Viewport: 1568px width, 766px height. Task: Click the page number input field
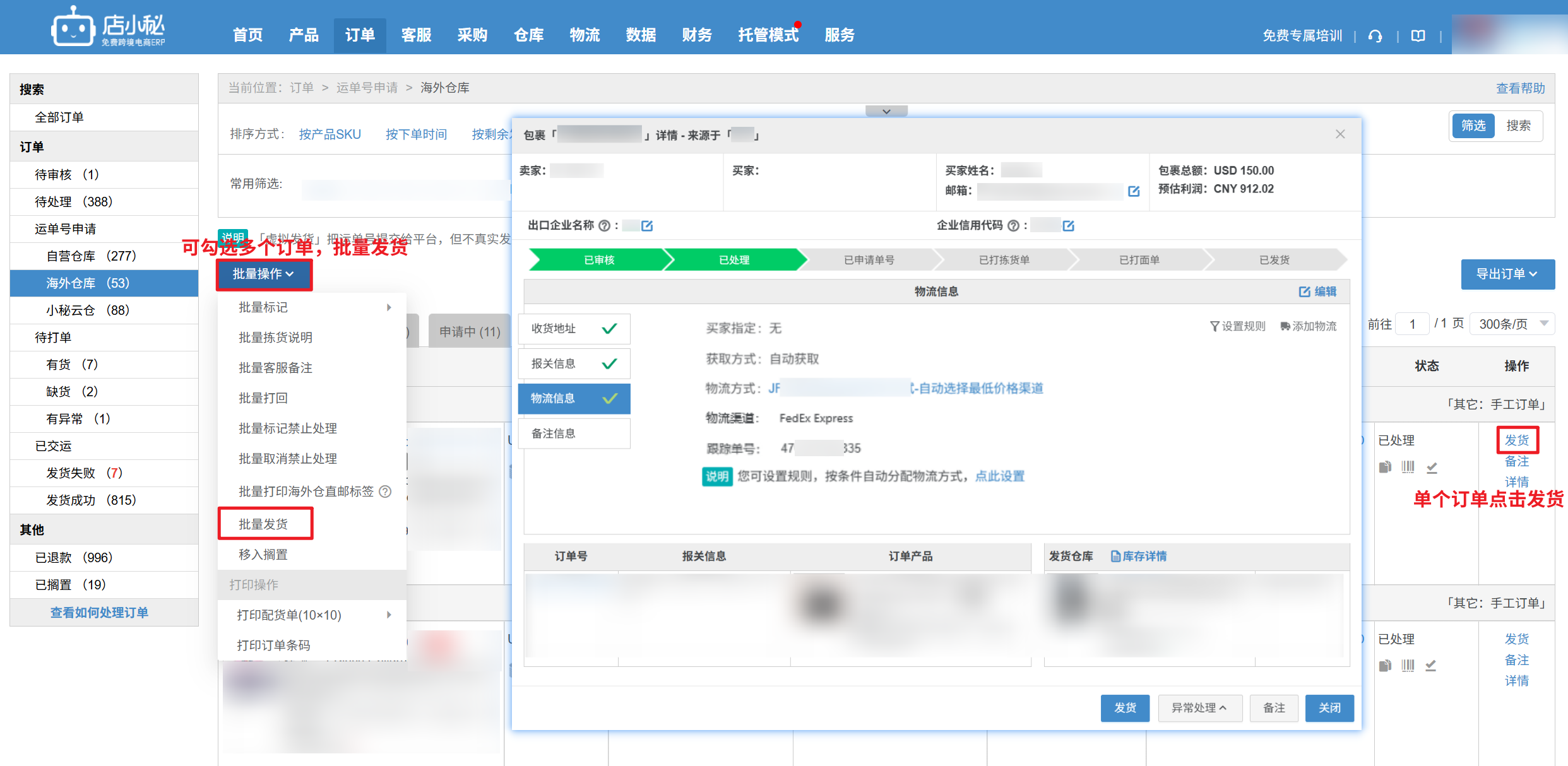pos(1412,324)
